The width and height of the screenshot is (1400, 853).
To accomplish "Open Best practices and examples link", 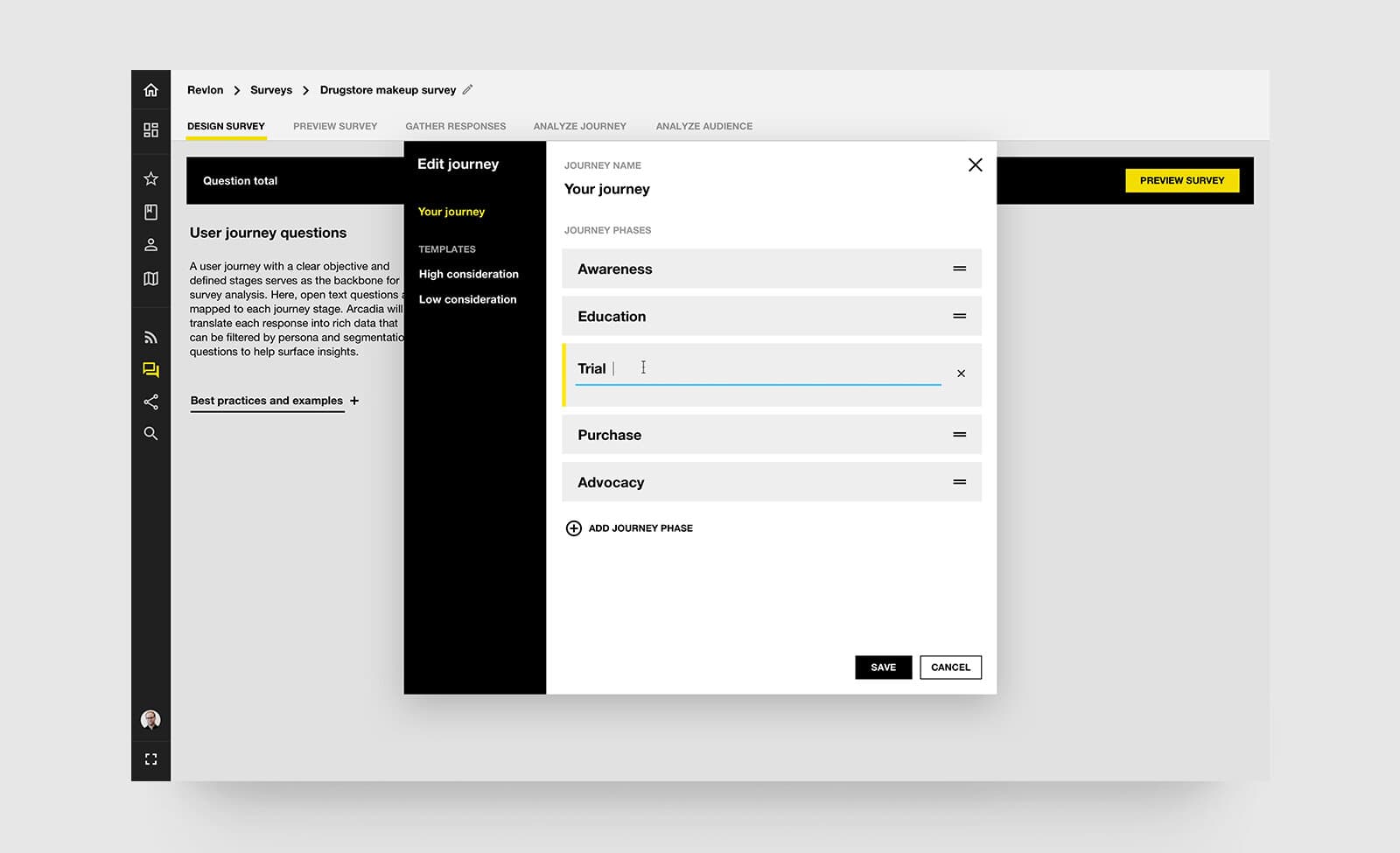I will pos(267,401).
